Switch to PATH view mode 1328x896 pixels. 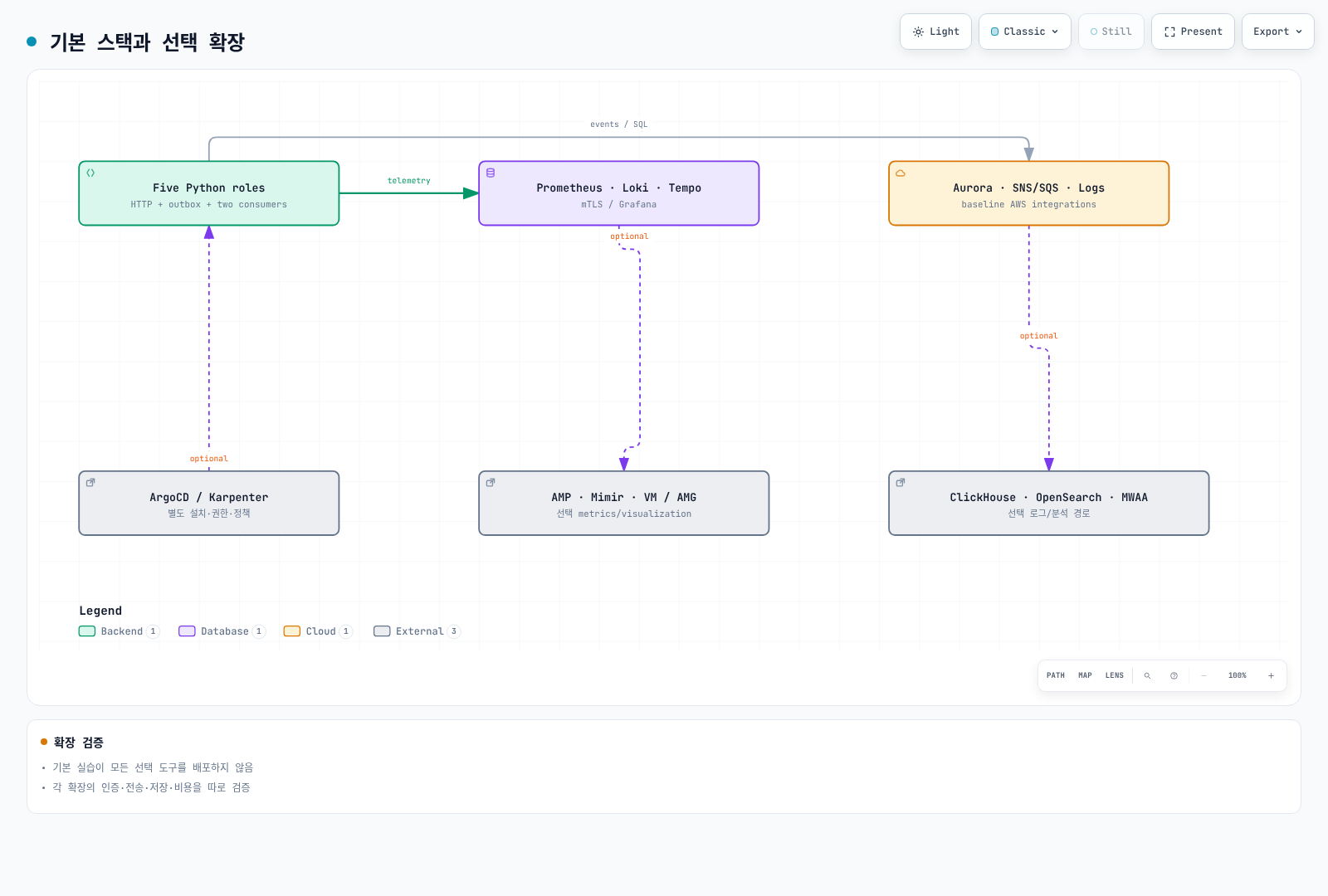click(x=1056, y=675)
